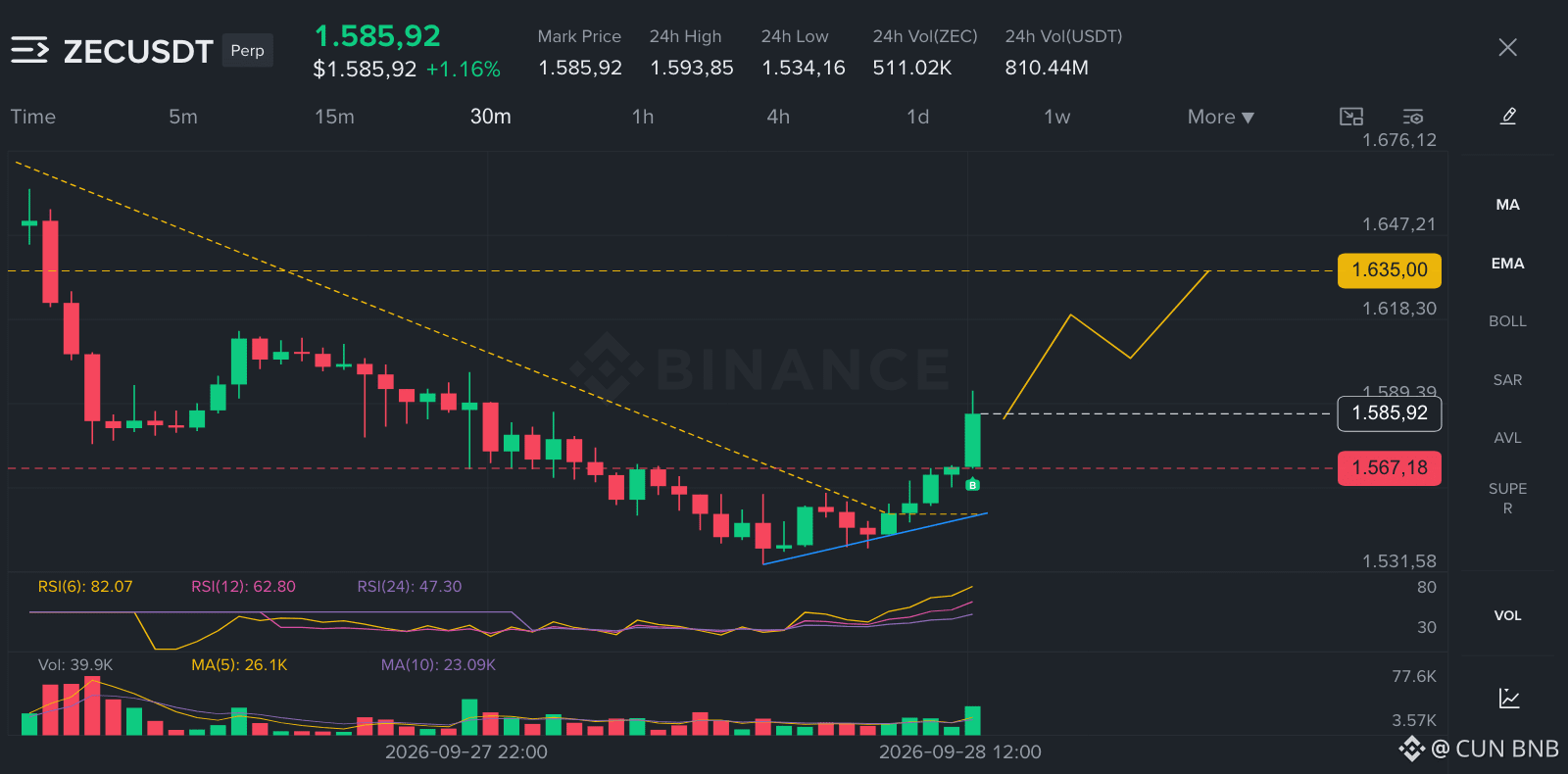Screen dimensions: 1568x774
Task: Click the drawing pencil tool icon
Action: click(x=1508, y=117)
